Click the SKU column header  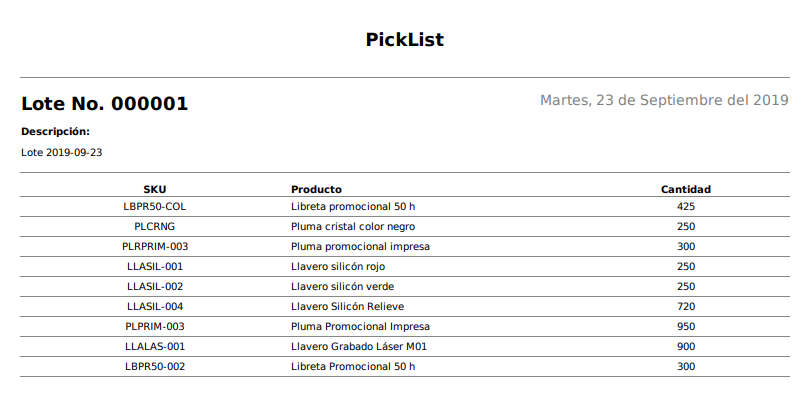click(154, 189)
